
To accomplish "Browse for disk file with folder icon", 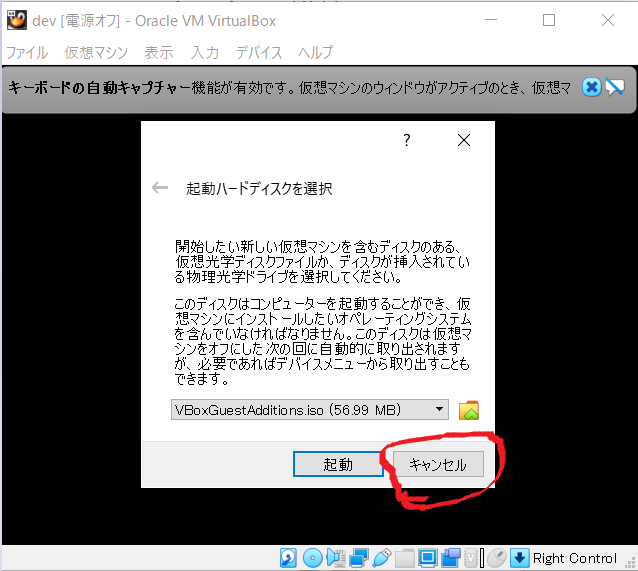I will (469, 410).
